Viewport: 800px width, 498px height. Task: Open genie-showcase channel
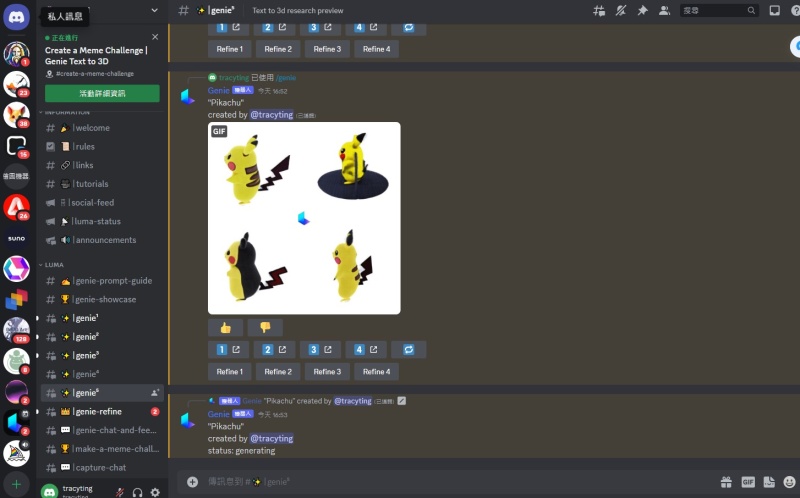[102, 300]
